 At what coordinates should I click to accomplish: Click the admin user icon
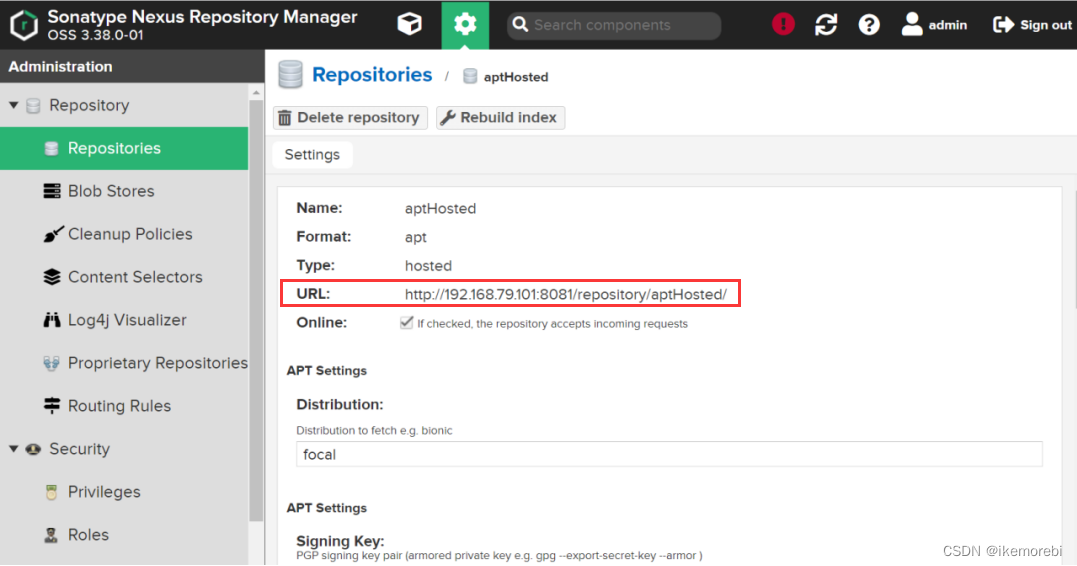coord(911,24)
